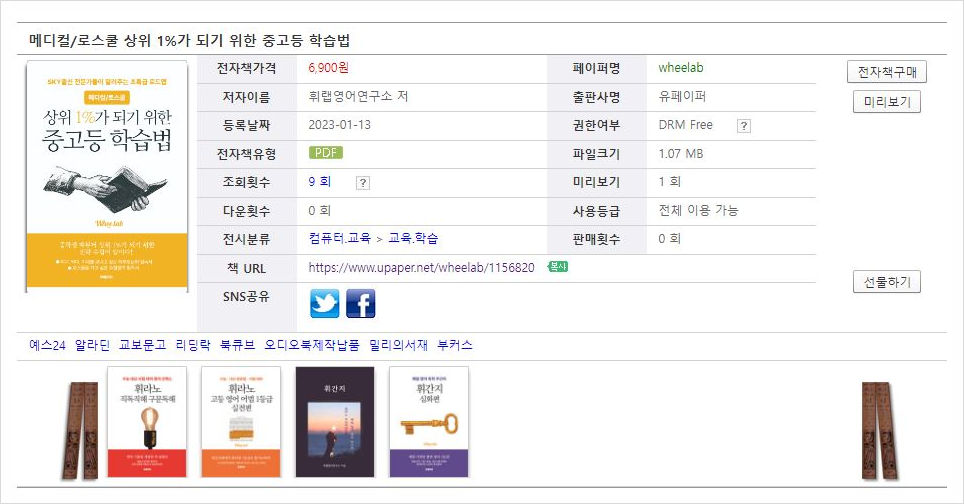Open the wheelab paper name link
The image size is (964, 504).
point(681,69)
